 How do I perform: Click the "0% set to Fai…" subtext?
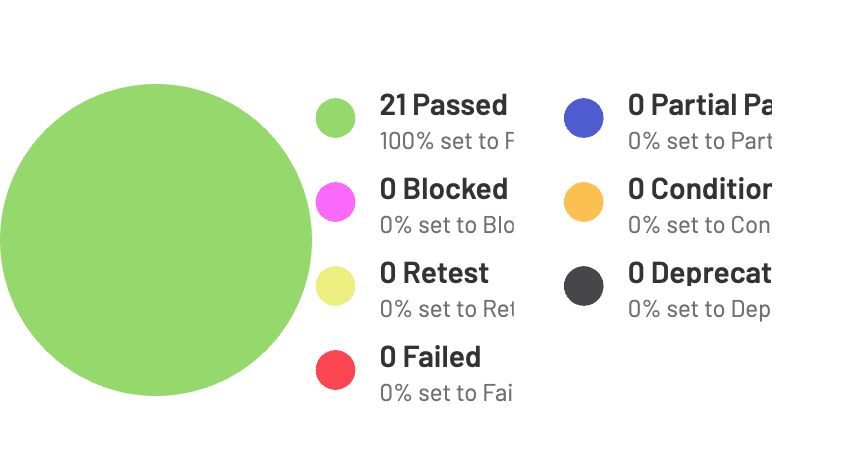[445, 393]
